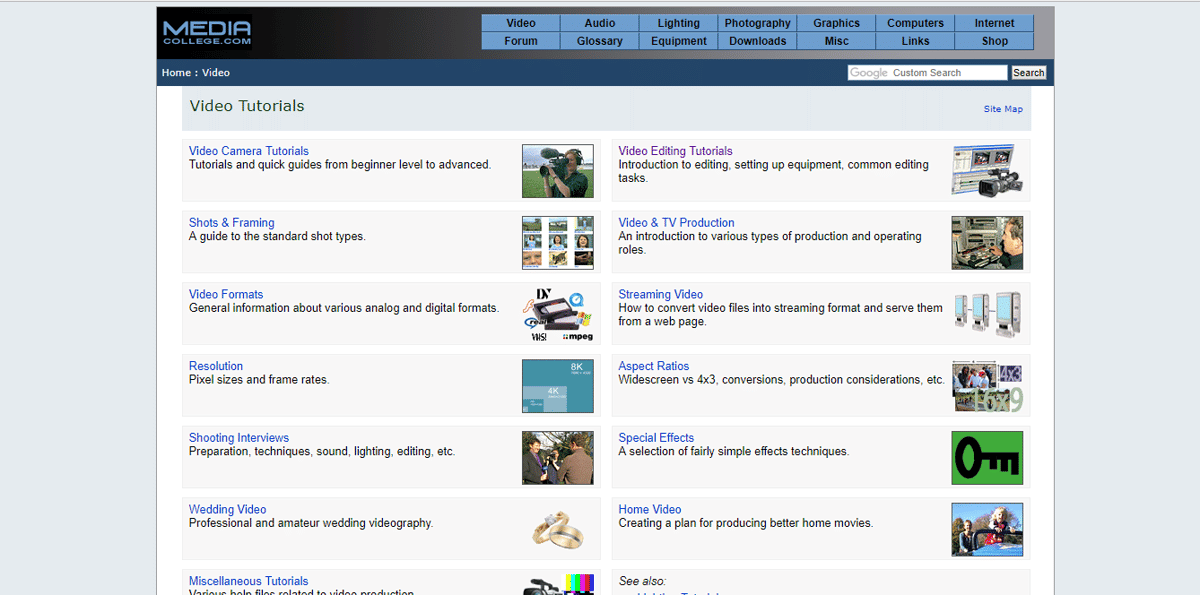Click the 16x9 aspect ratio image
Screen dimensions: 1200x595
[986, 386]
